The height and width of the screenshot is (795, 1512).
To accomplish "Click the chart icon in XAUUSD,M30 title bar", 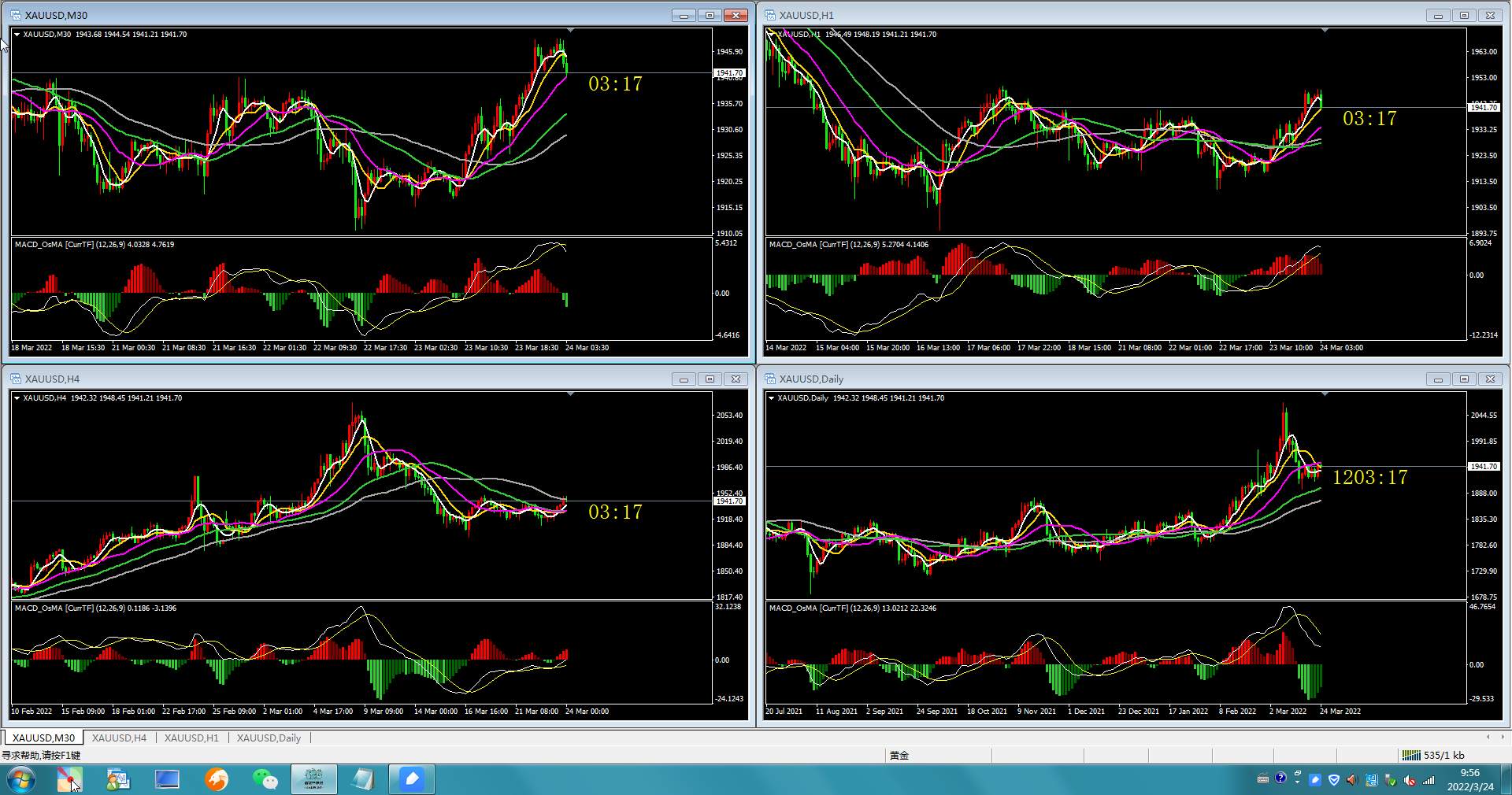I will [x=16, y=15].
